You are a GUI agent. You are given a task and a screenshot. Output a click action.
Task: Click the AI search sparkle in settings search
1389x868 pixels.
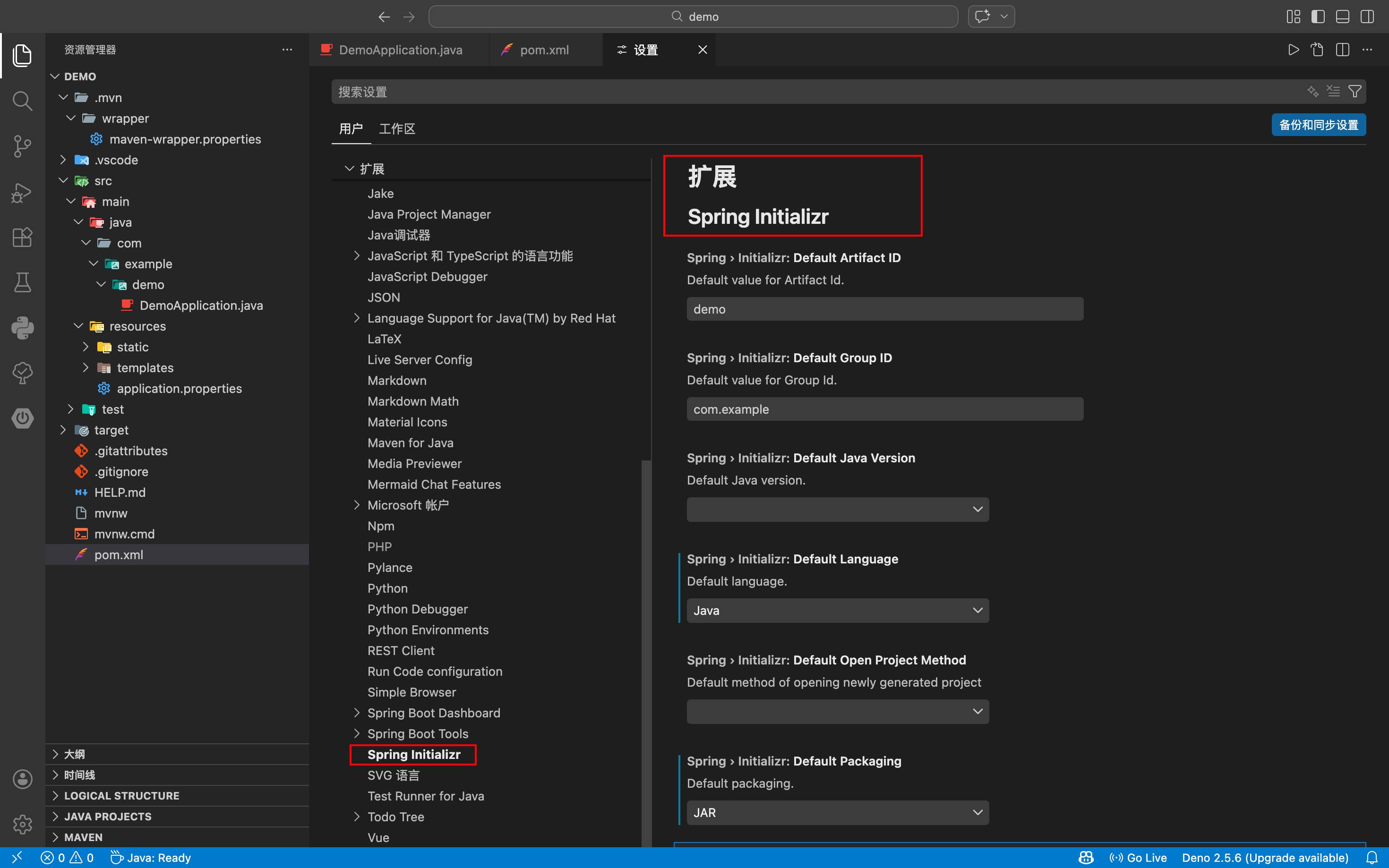click(1312, 91)
